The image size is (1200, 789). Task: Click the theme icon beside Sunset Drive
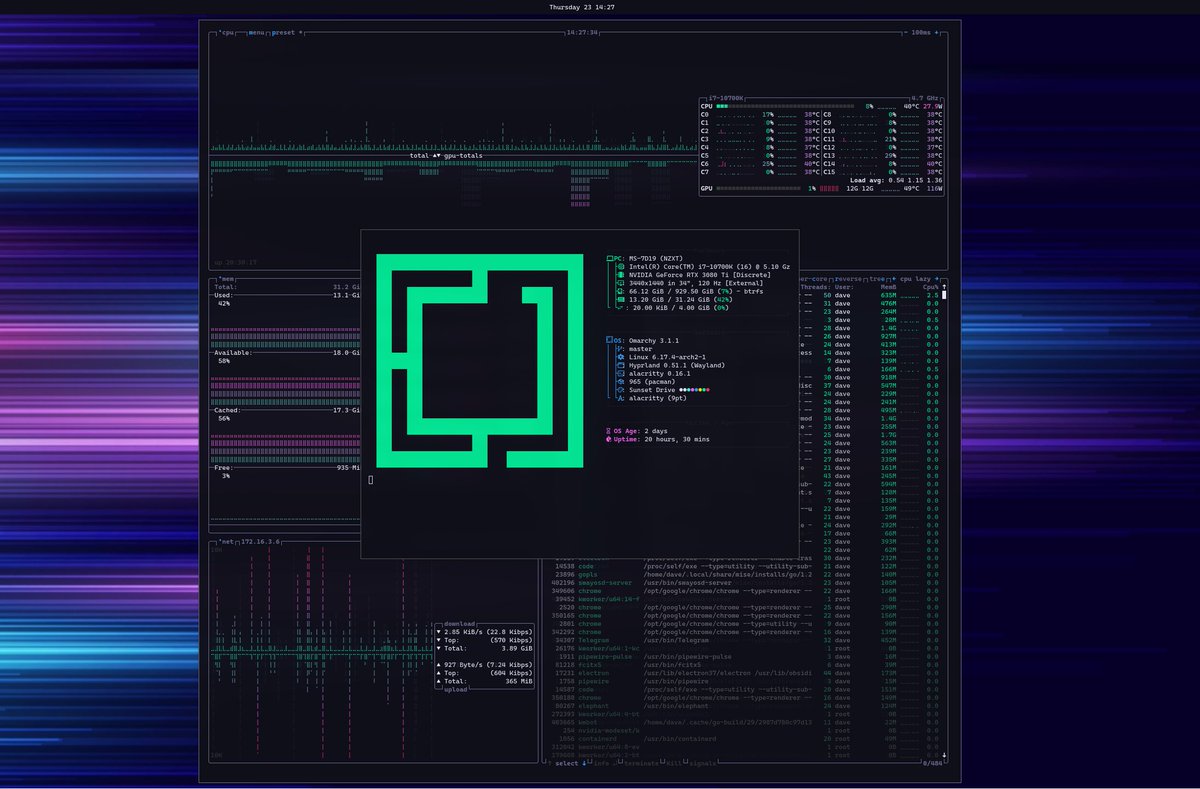click(x=620, y=390)
